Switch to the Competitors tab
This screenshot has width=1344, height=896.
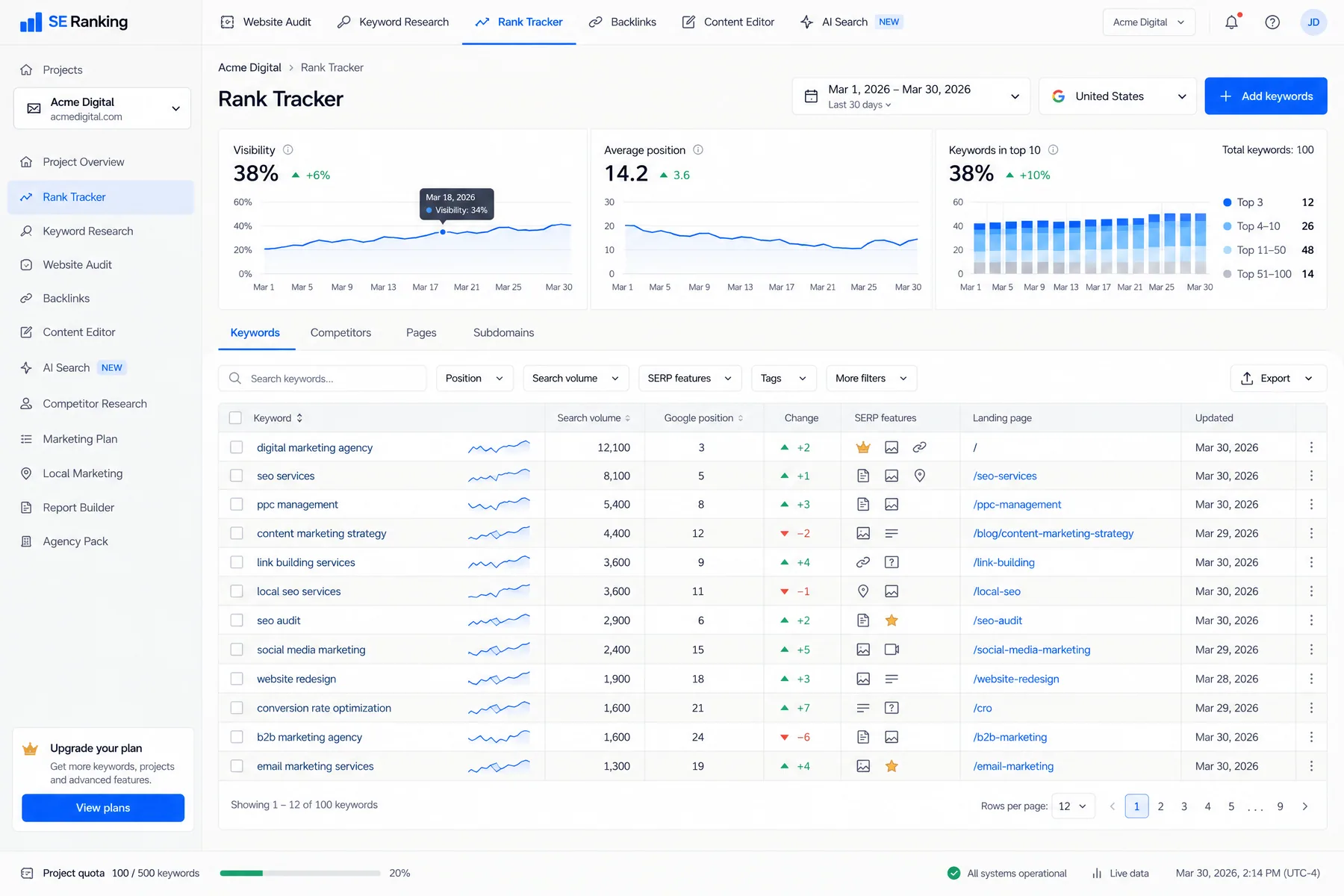[x=340, y=333]
